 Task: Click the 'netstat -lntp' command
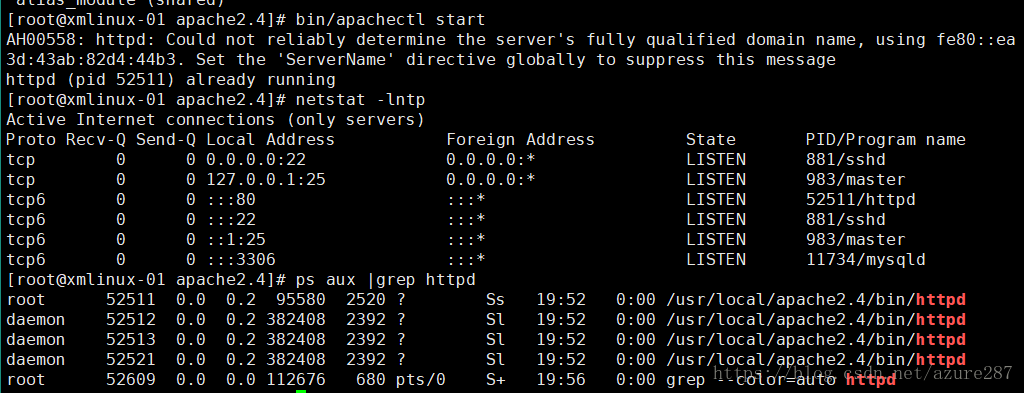click(360, 100)
